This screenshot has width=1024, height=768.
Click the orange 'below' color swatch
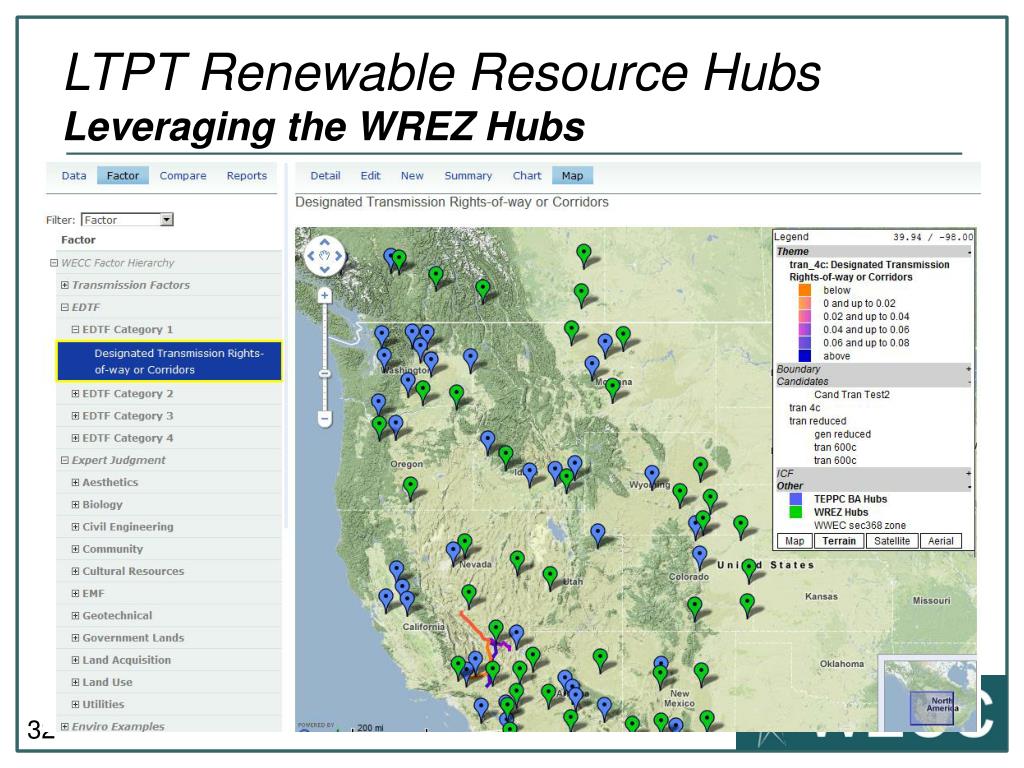coord(805,290)
